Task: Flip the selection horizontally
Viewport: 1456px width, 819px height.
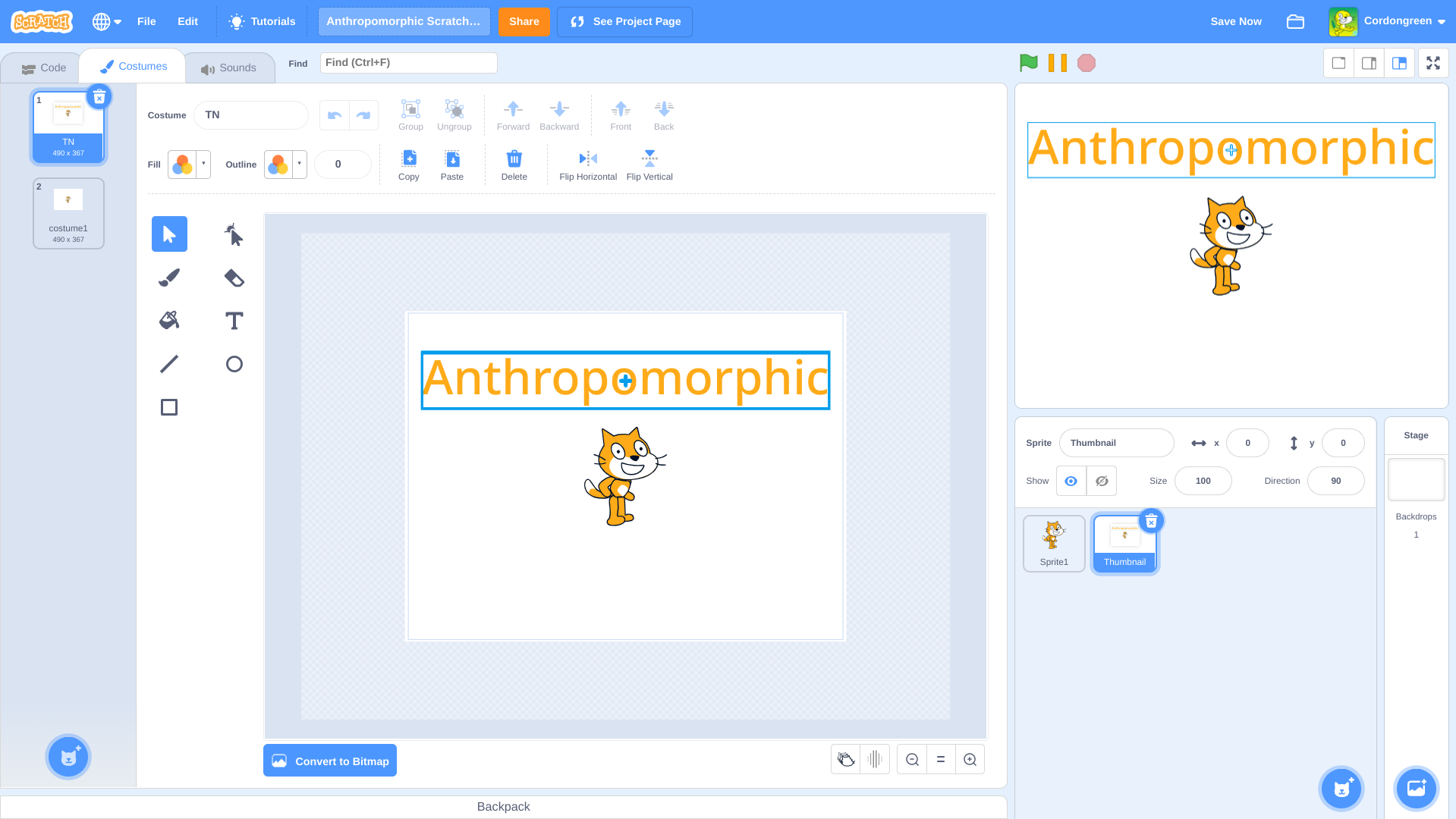Action: [x=586, y=164]
